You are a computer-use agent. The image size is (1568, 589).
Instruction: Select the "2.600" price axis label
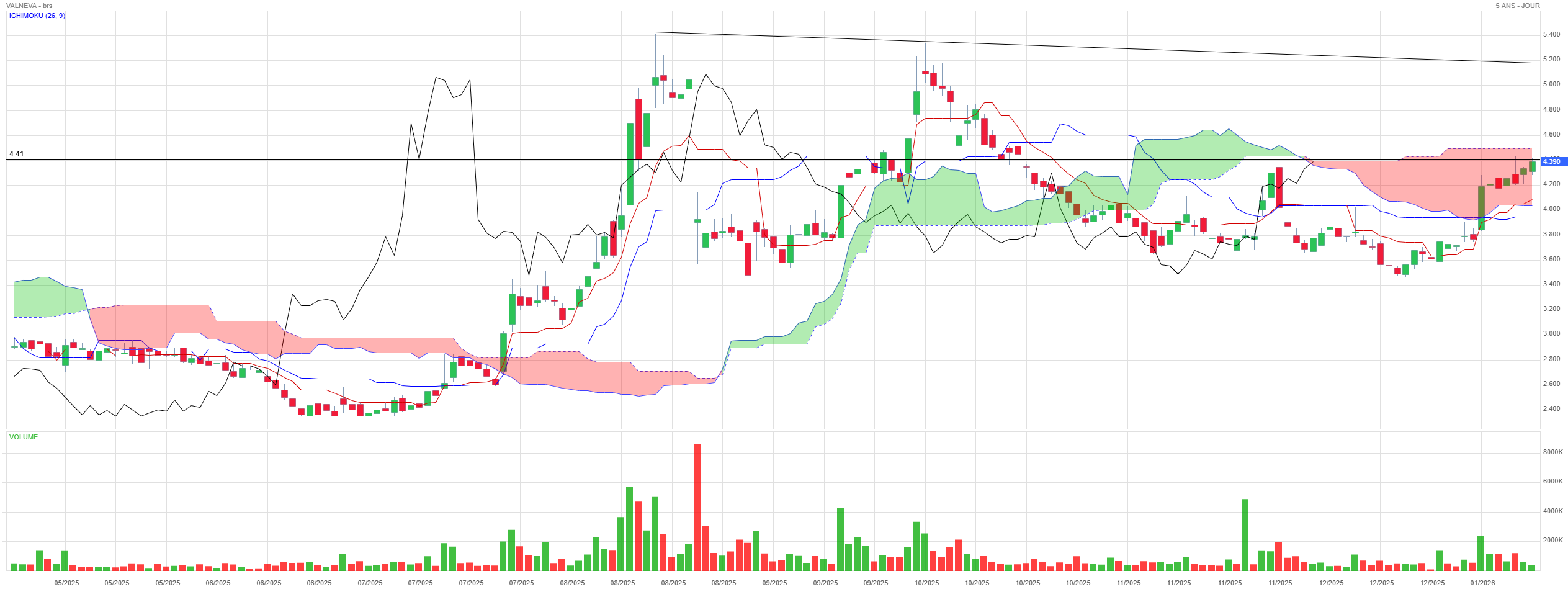click(x=1551, y=384)
